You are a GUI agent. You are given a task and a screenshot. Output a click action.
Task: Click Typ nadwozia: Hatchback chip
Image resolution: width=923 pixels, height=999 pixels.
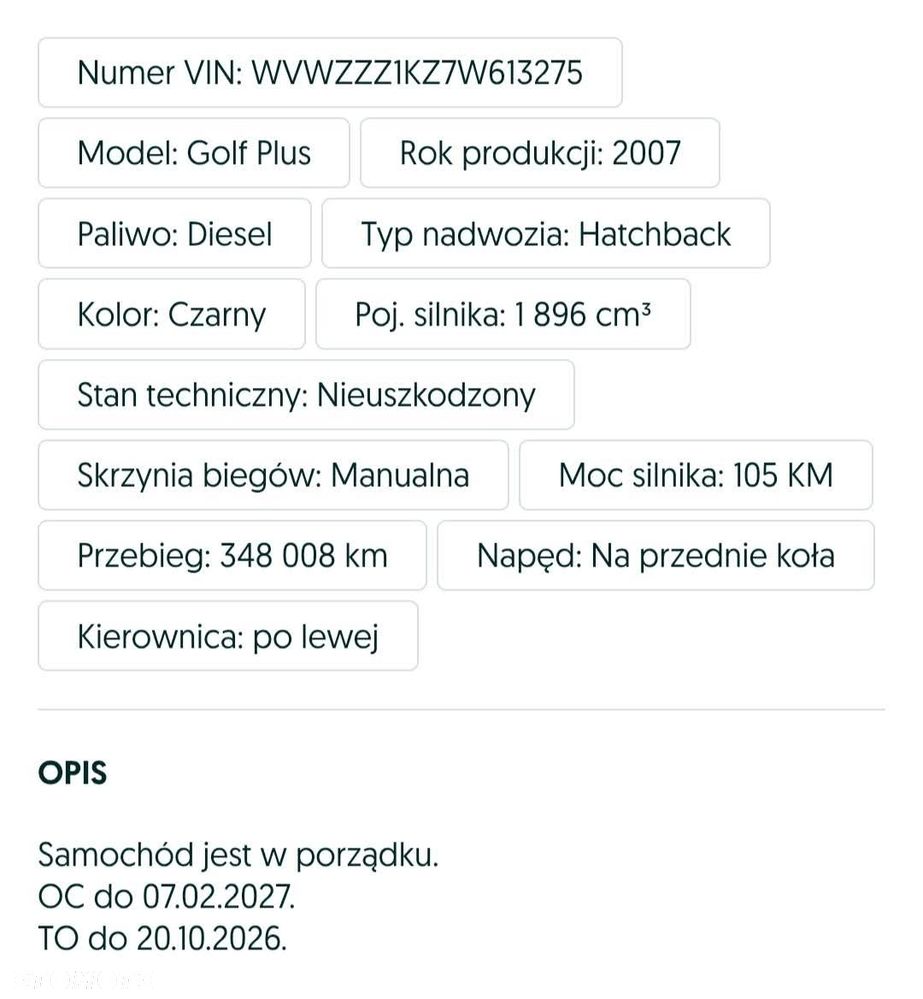click(x=546, y=234)
